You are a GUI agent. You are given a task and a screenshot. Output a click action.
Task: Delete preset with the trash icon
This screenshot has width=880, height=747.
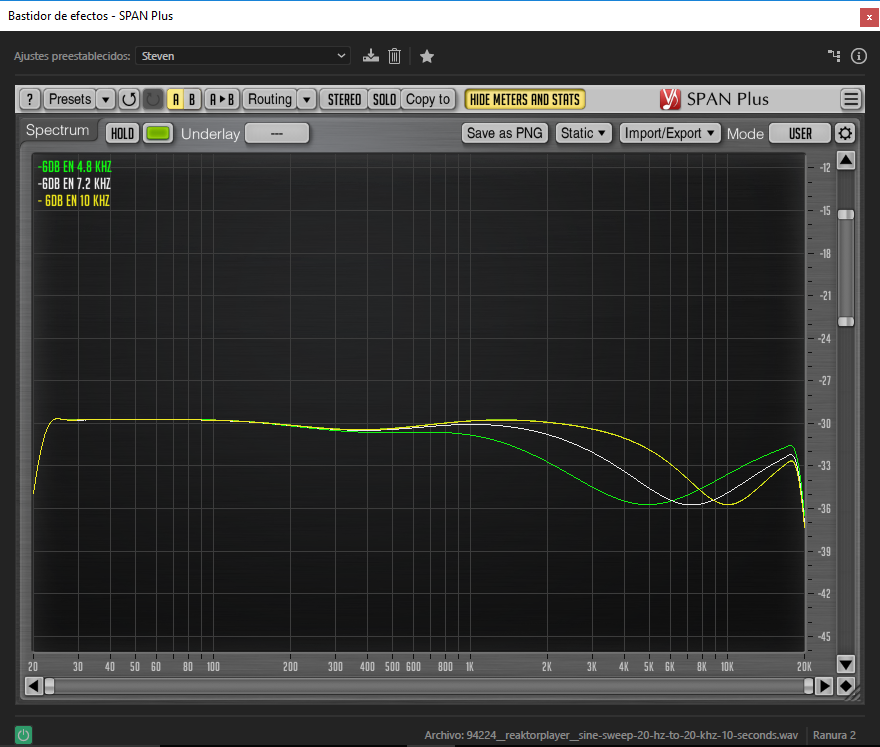pos(395,56)
